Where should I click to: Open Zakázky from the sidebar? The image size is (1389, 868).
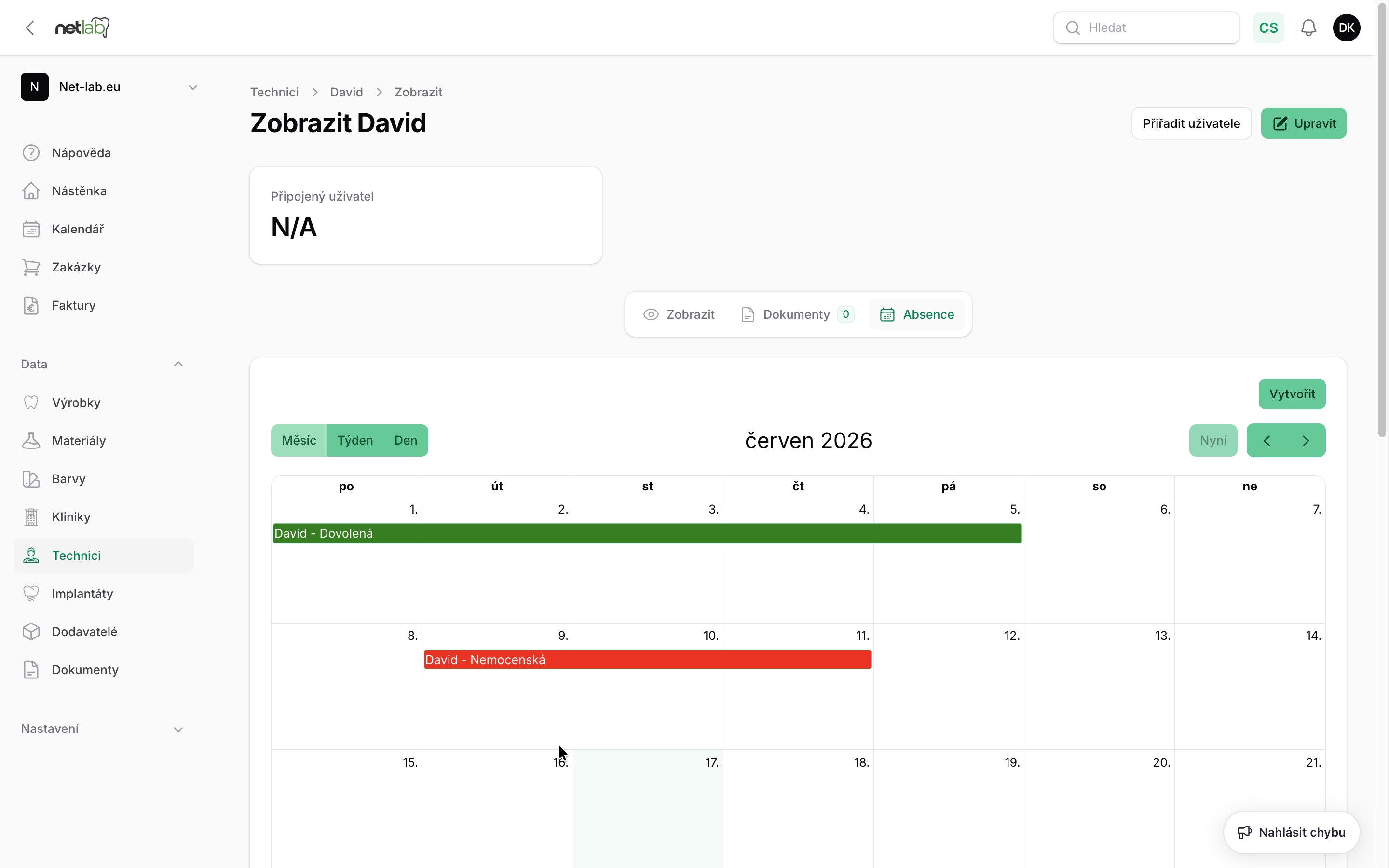104,267
